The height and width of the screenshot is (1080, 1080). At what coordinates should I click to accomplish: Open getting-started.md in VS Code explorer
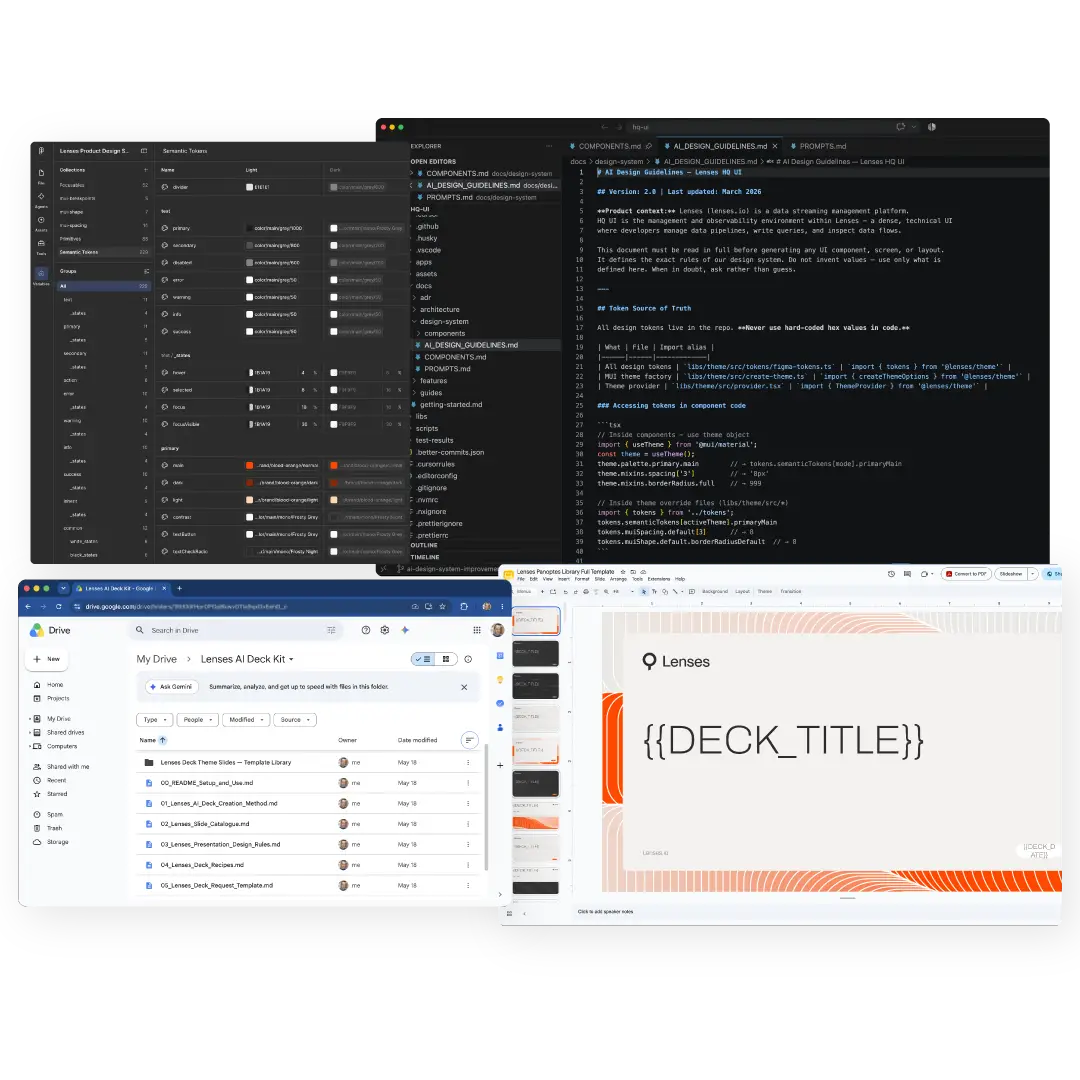coord(450,404)
